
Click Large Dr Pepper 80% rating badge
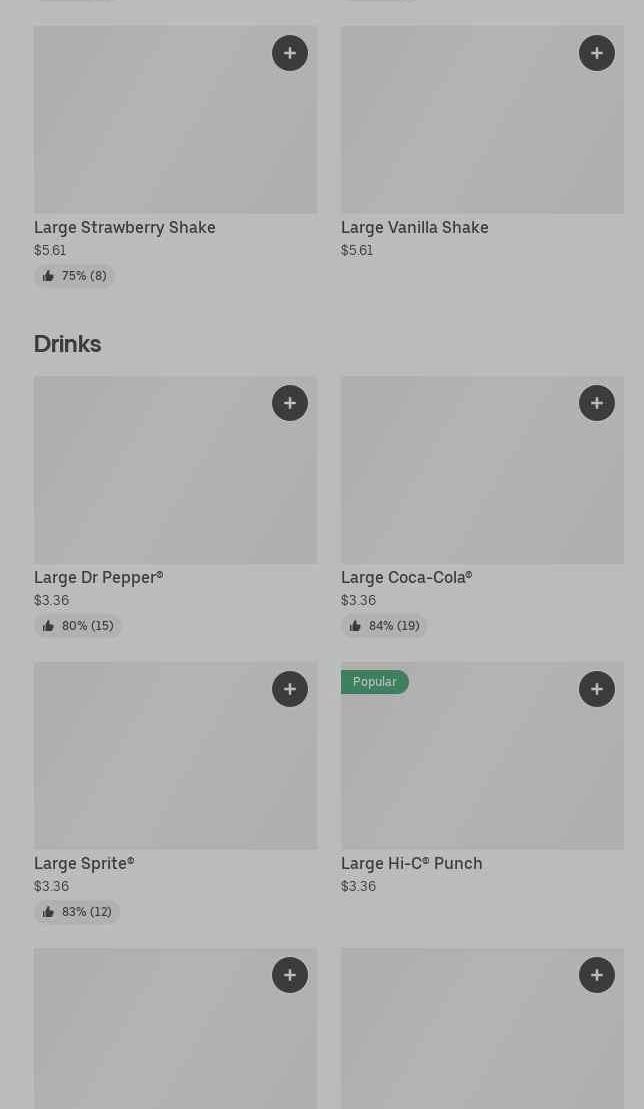tap(78, 626)
